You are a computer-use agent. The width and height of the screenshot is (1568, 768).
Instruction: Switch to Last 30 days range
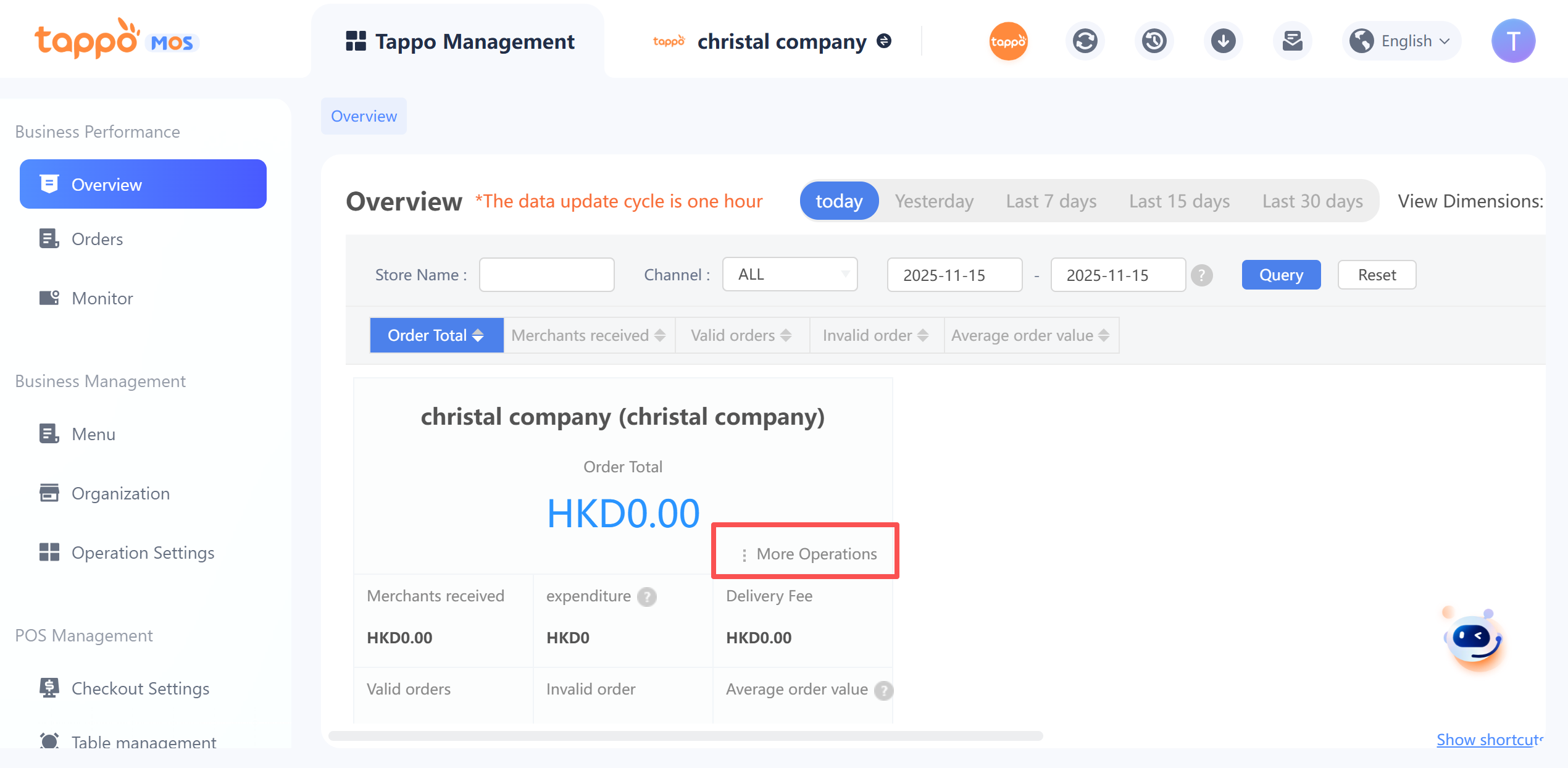(1312, 201)
